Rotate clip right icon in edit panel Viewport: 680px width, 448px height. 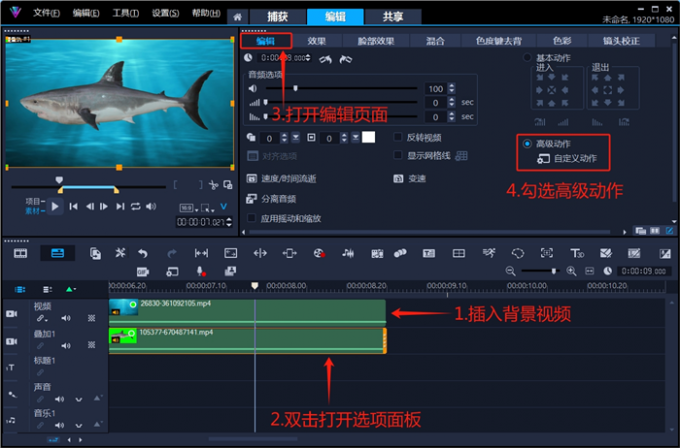click(x=346, y=59)
